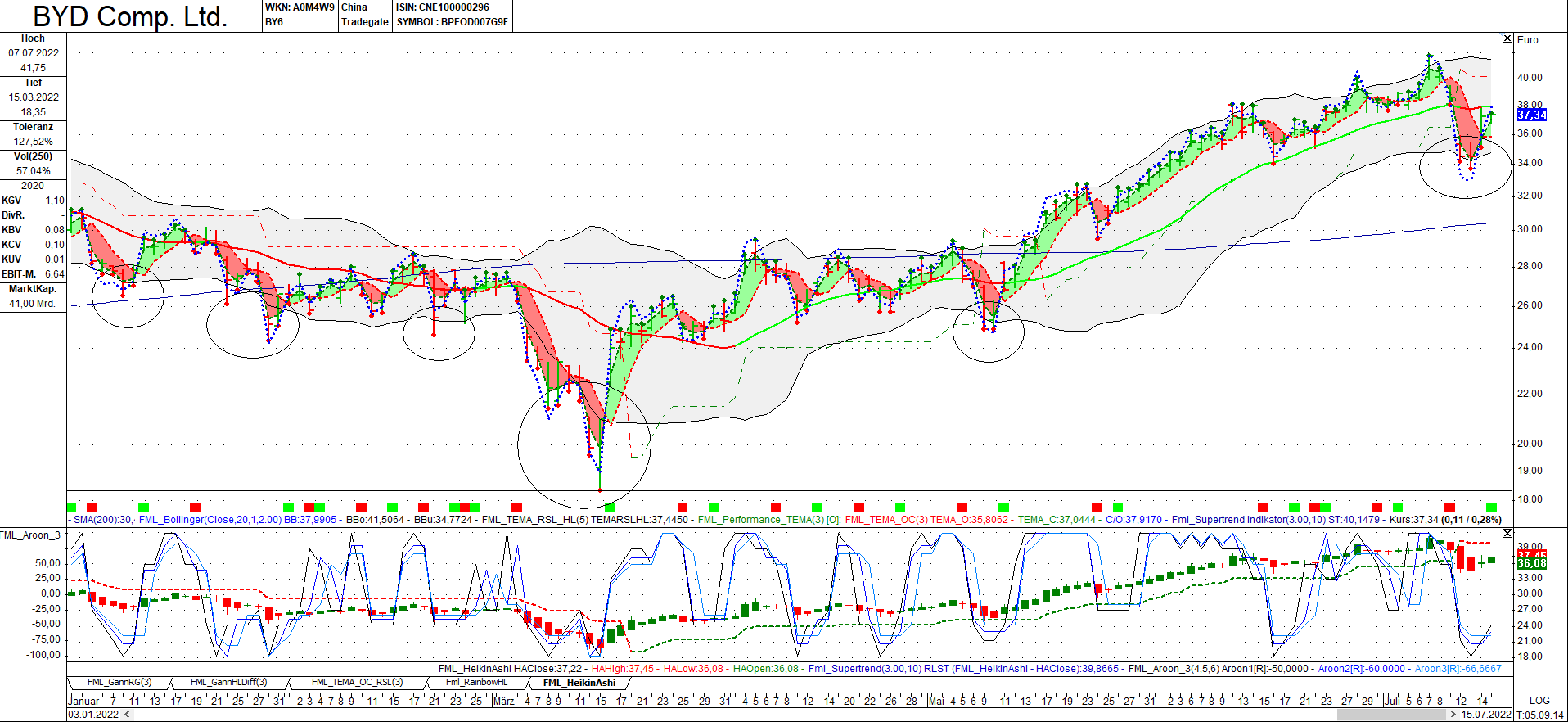Screen dimensions: 1568x722
Task: Open the FML_GannRG(3) indicator tab
Action: pyautogui.click(x=119, y=683)
